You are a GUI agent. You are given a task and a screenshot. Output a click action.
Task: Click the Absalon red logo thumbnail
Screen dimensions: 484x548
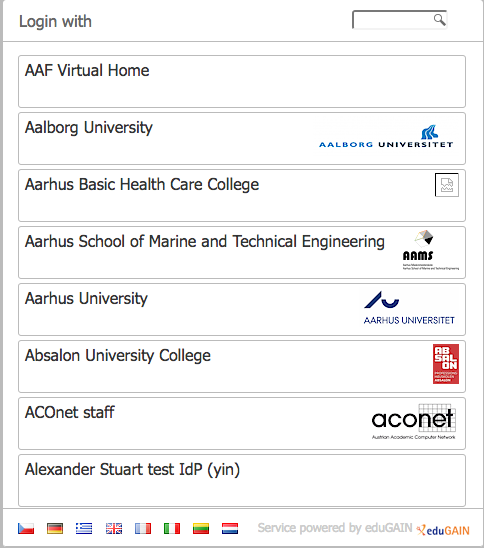click(446, 364)
